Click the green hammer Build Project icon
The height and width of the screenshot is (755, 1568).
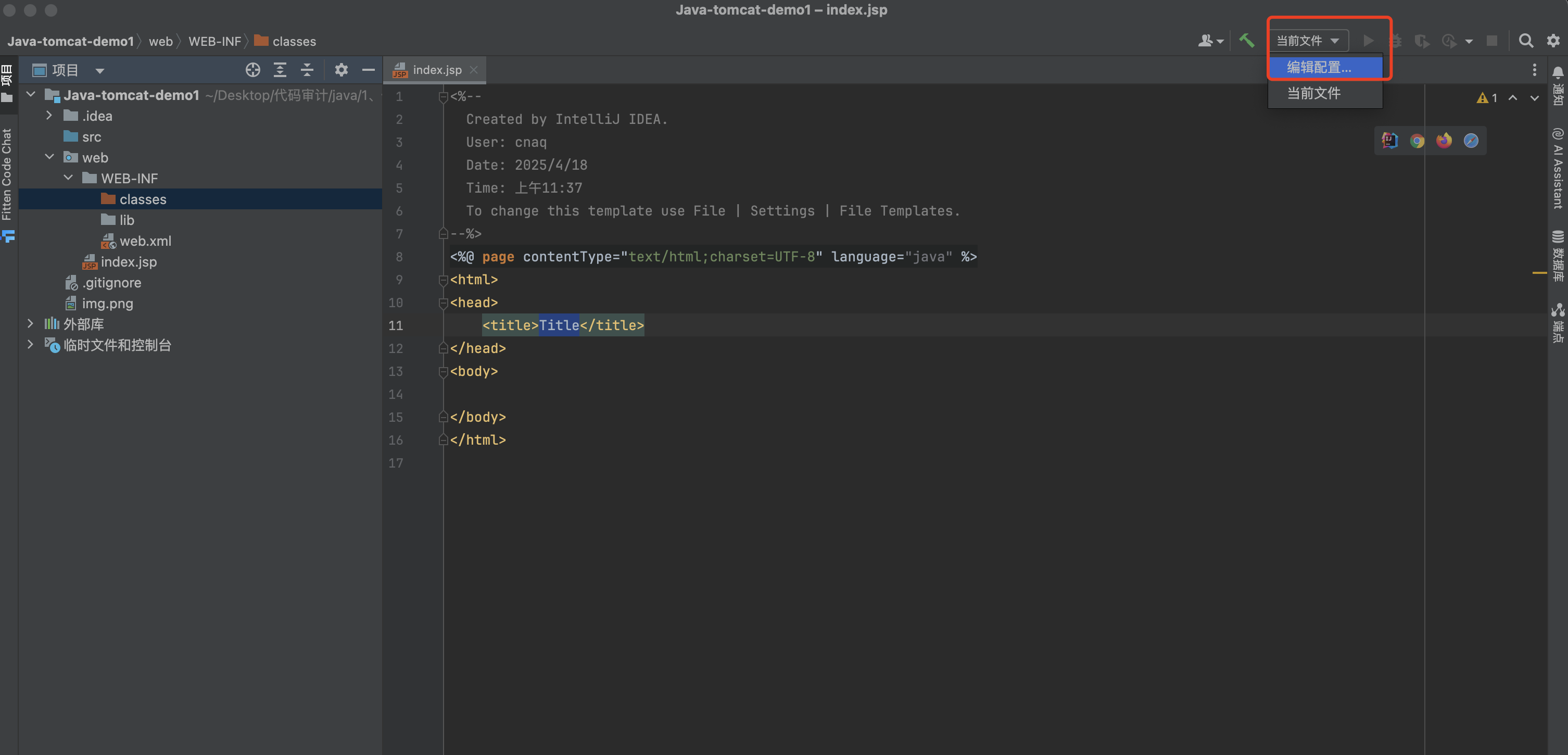[1247, 41]
